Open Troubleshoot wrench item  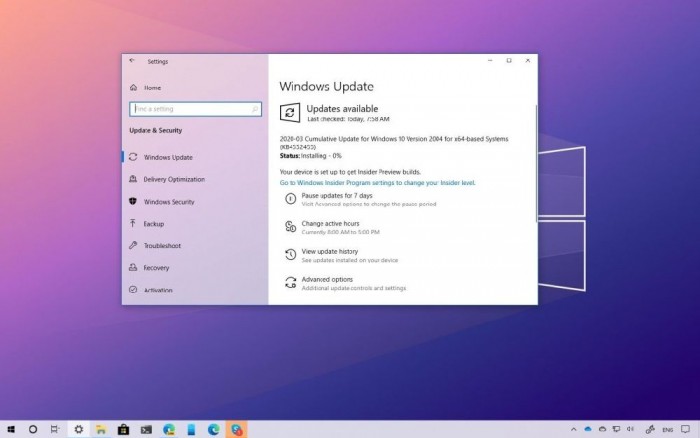tap(160, 246)
